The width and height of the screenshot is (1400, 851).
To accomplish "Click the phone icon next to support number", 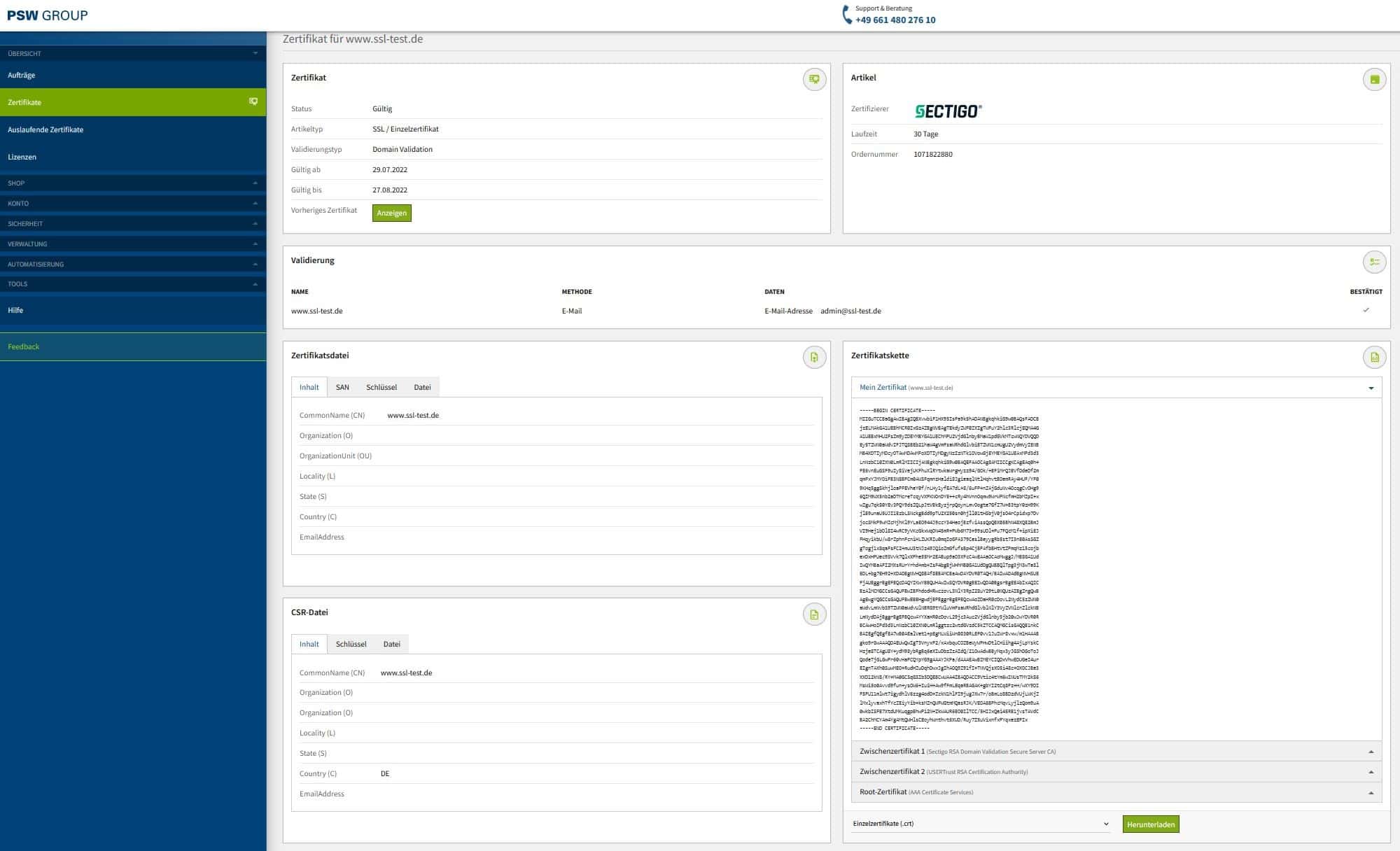I will (847, 15).
